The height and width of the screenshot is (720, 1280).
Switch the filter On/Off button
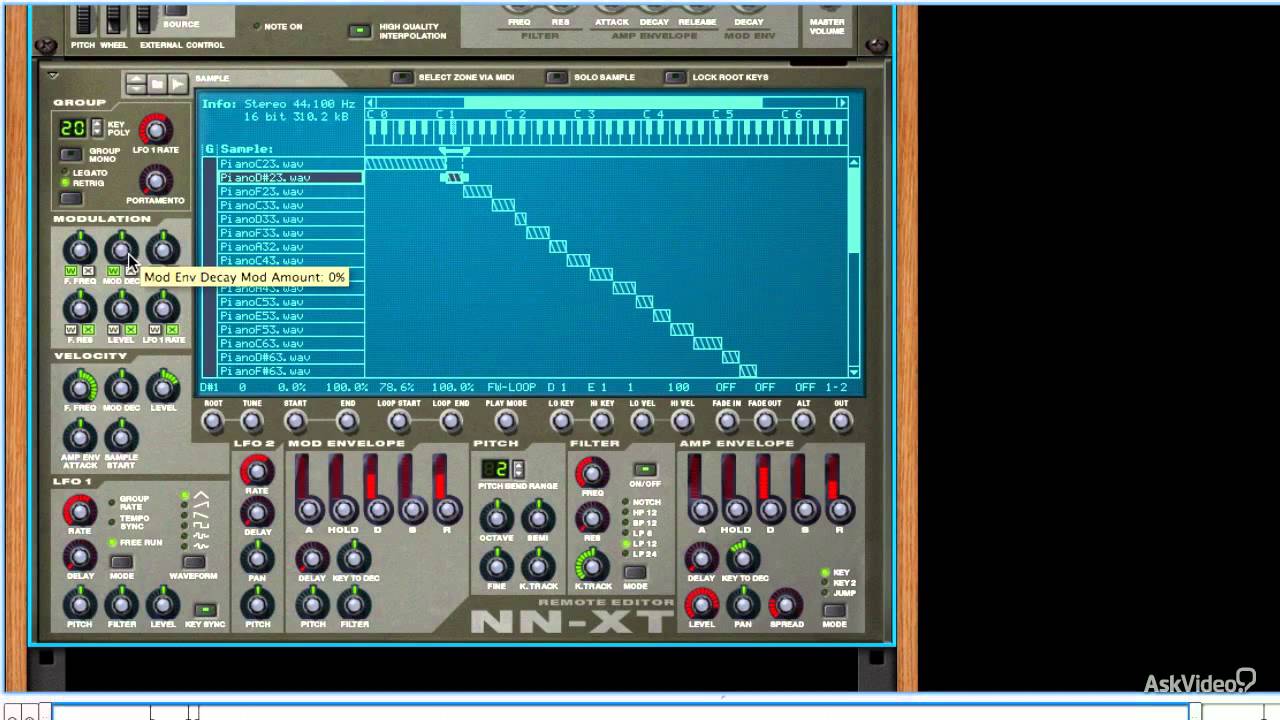click(645, 470)
